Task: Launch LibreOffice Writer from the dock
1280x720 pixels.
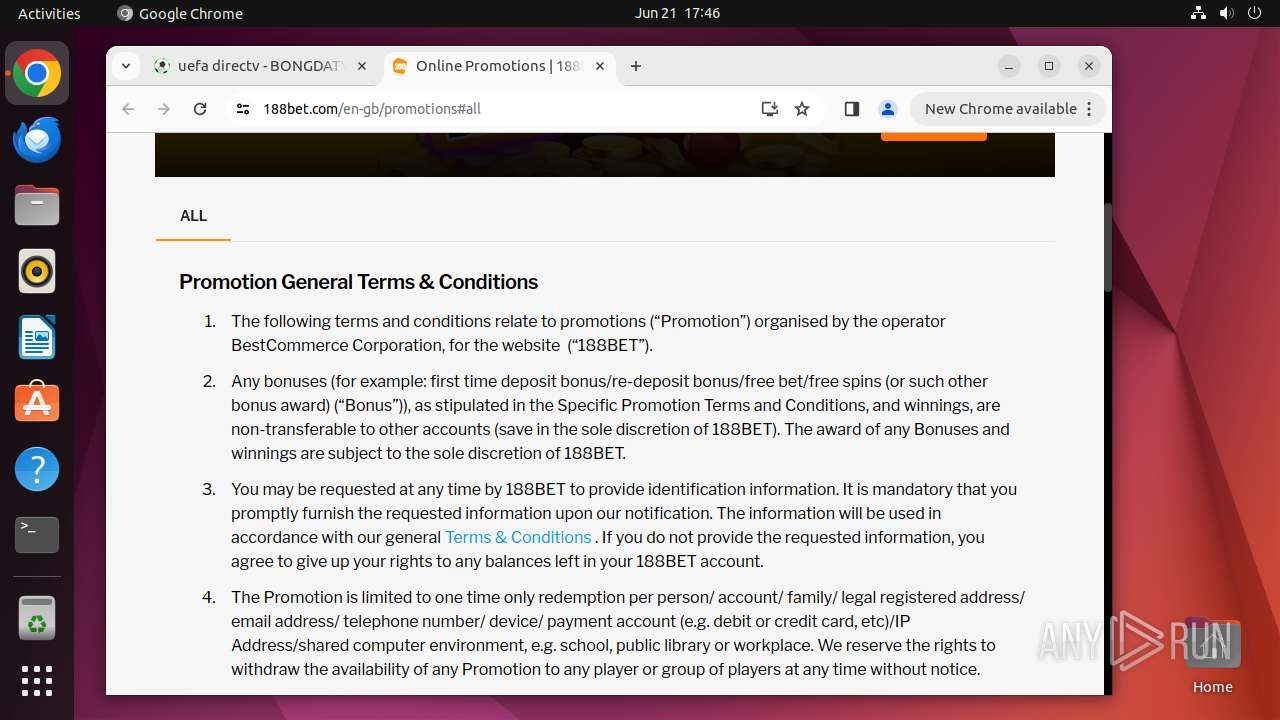Action: tap(37, 337)
